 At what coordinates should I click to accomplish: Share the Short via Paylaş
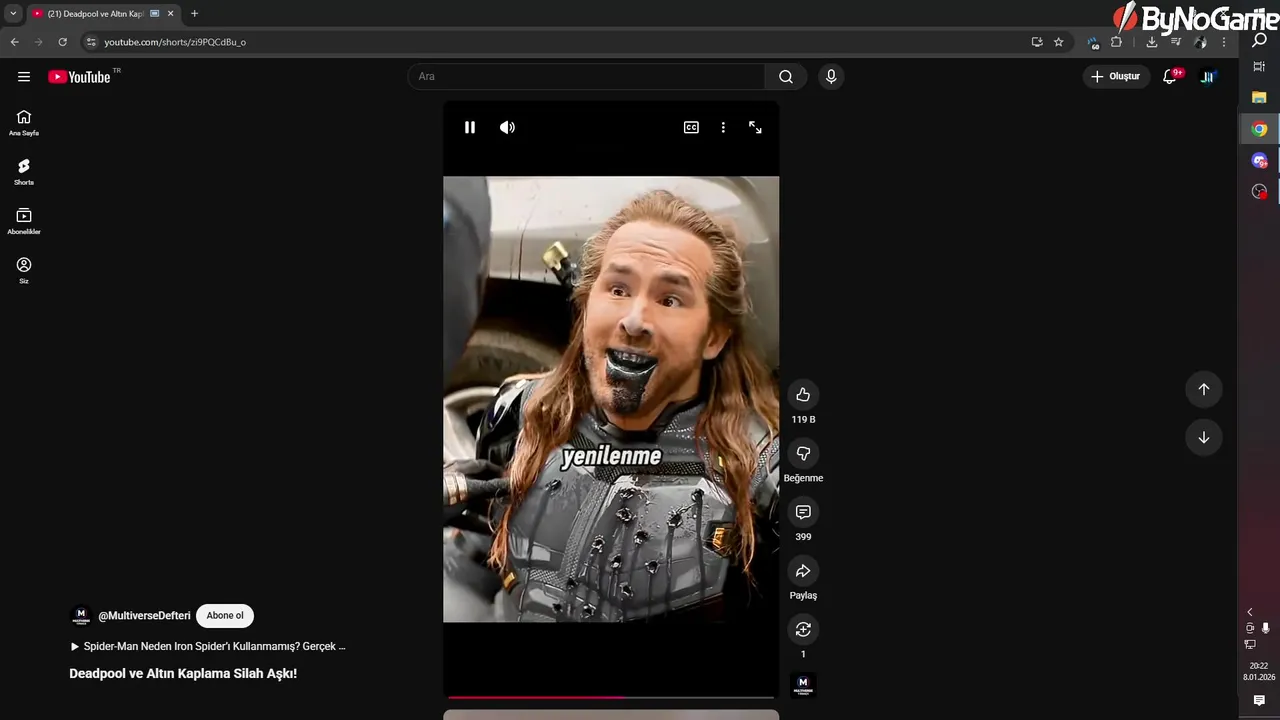(x=803, y=571)
